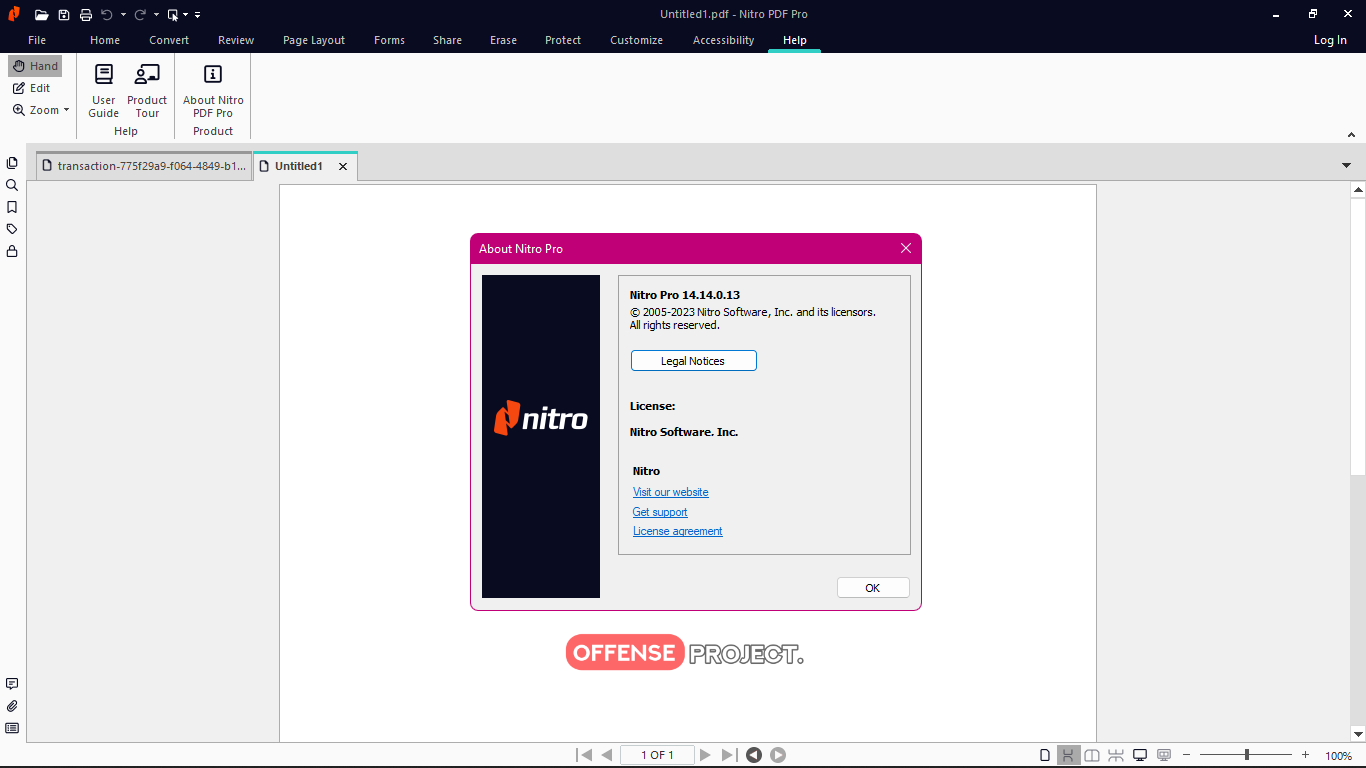Click the License agreement link
Image resolution: width=1366 pixels, height=768 pixels.
pos(678,531)
